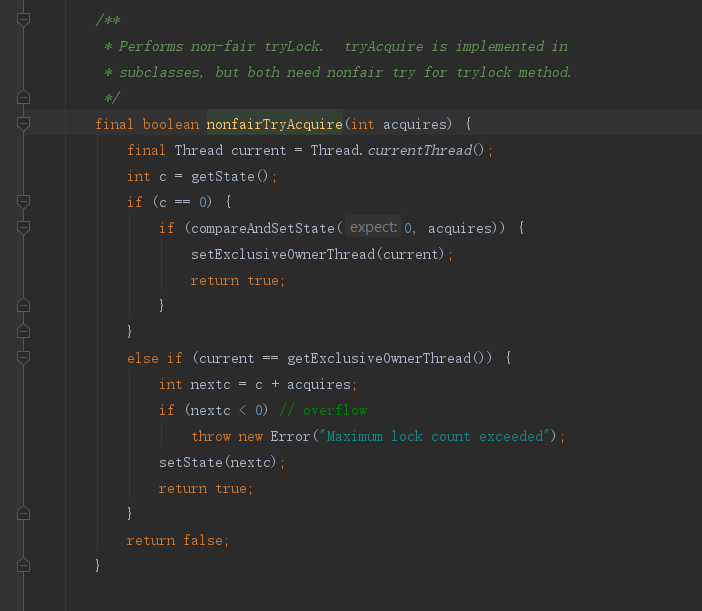
Task: Click 'return true' after setExclusiveOwnerThread
Action: click(x=238, y=280)
